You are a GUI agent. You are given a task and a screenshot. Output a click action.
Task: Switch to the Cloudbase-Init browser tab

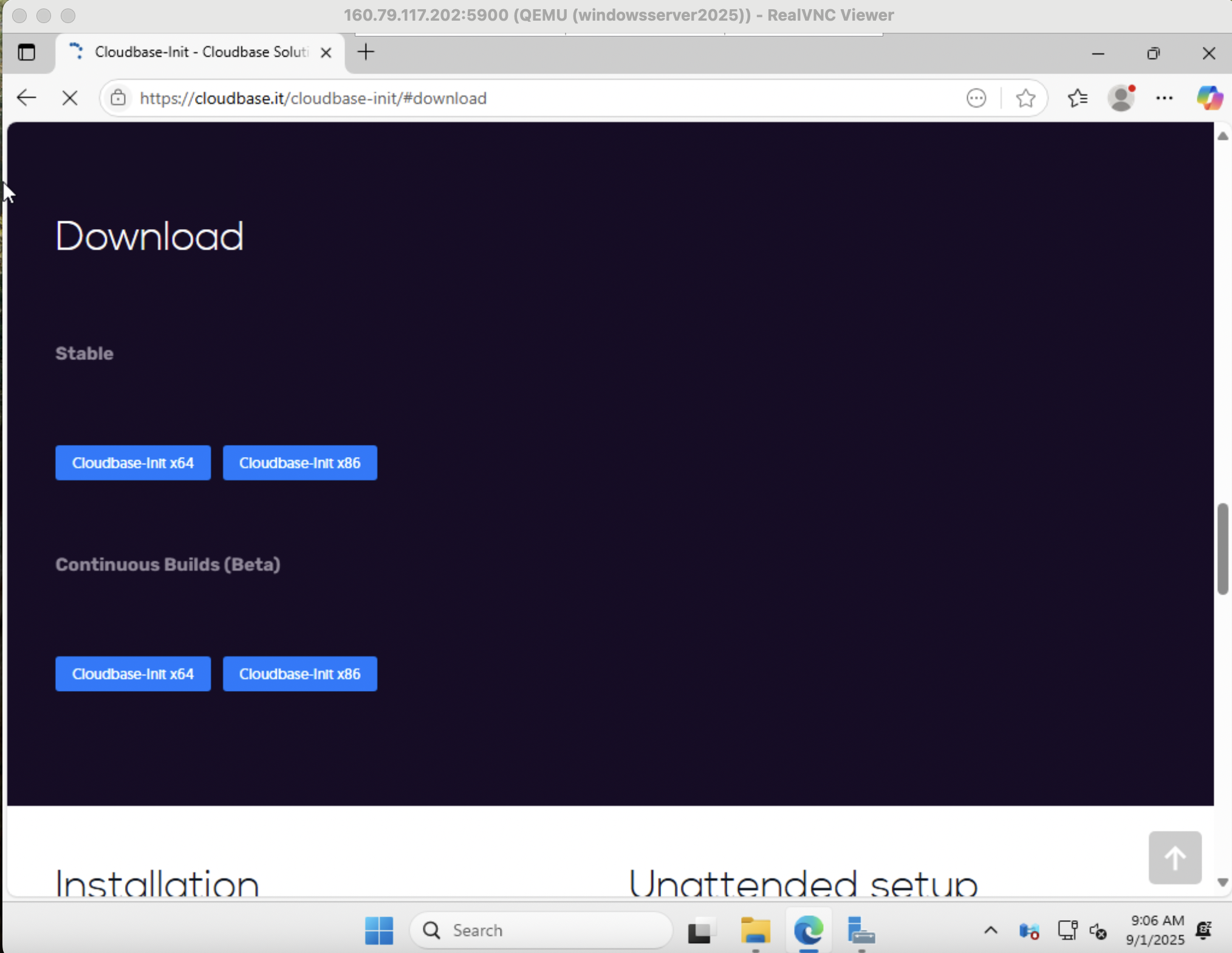194,52
